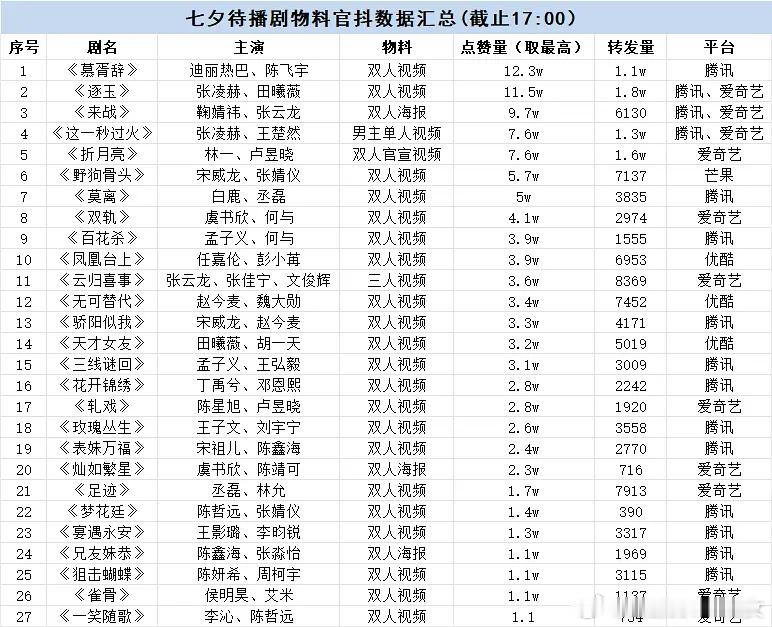Select the '主演' column header
This screenshot has width=772, height=627.
pyautogui.click(x=249, y=48)
